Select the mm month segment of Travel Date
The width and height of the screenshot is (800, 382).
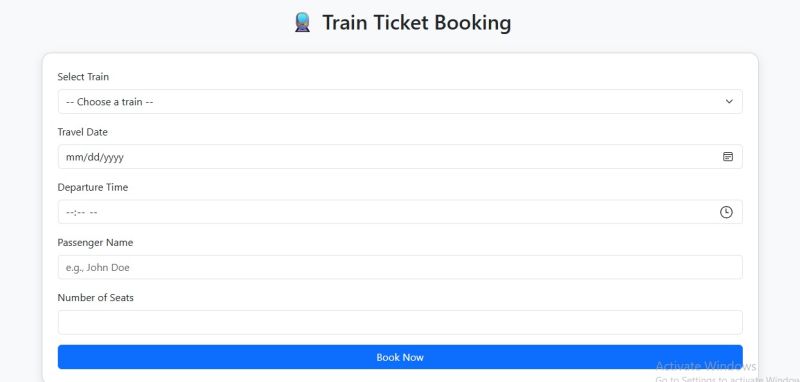pyautogui.click(x=74, y=157)
